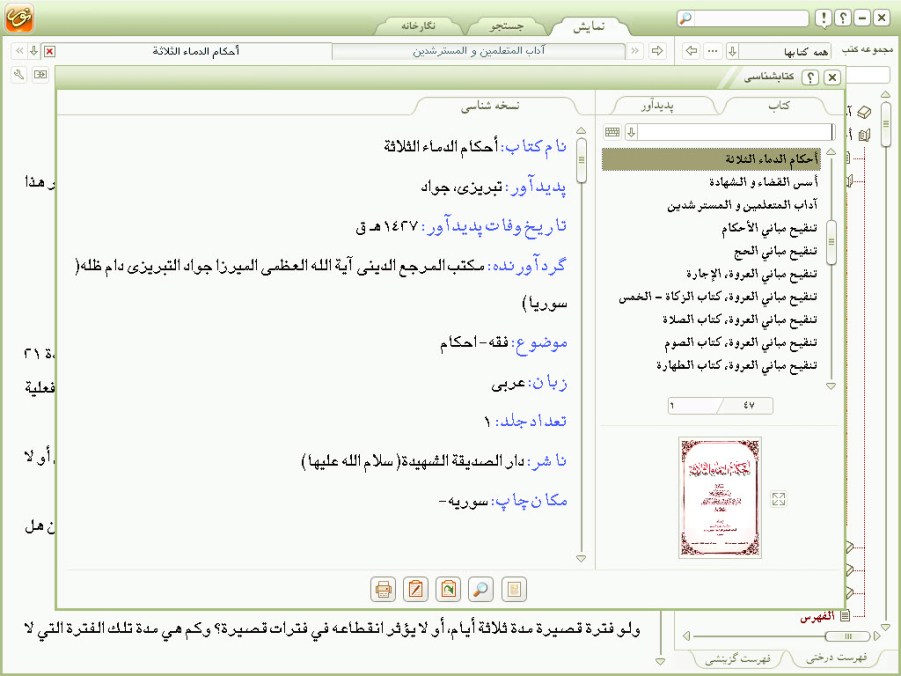Open the document tabs list dropdown arrow
The height and width of the screenshot is (676, 901).
(34, 51)
